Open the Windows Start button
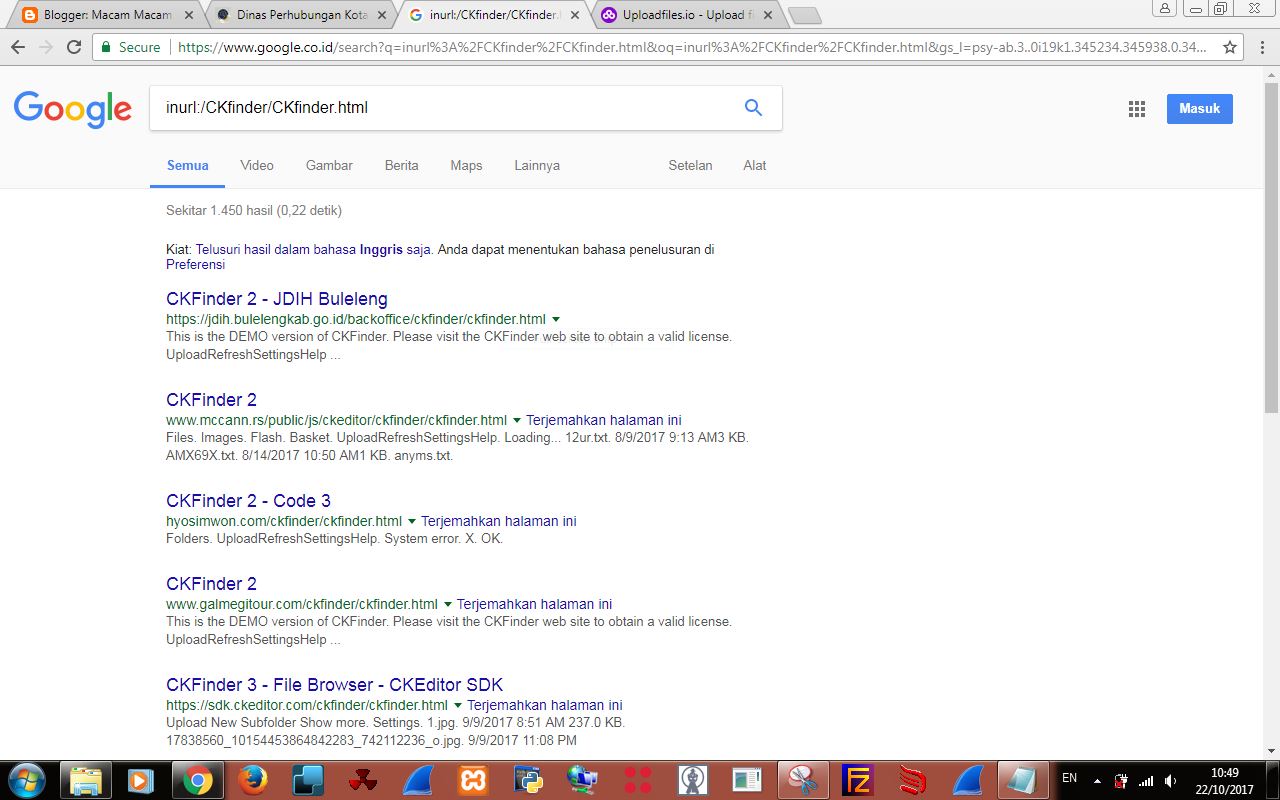This screenshot has width=1280, height=800. (x=27, y=779)
